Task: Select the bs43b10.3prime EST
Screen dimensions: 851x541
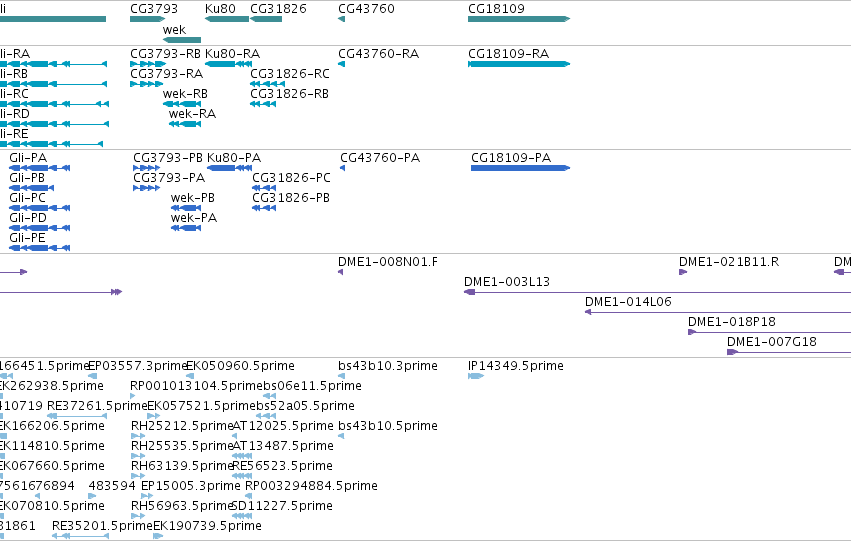Action: (x=341, y=376)
